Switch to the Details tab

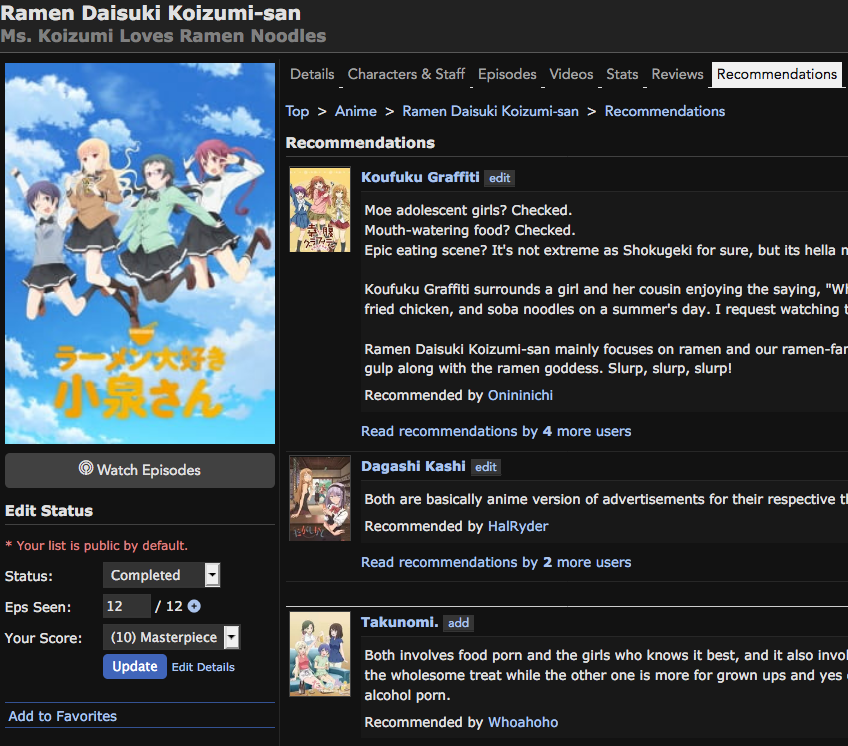(x=312, y=74)
